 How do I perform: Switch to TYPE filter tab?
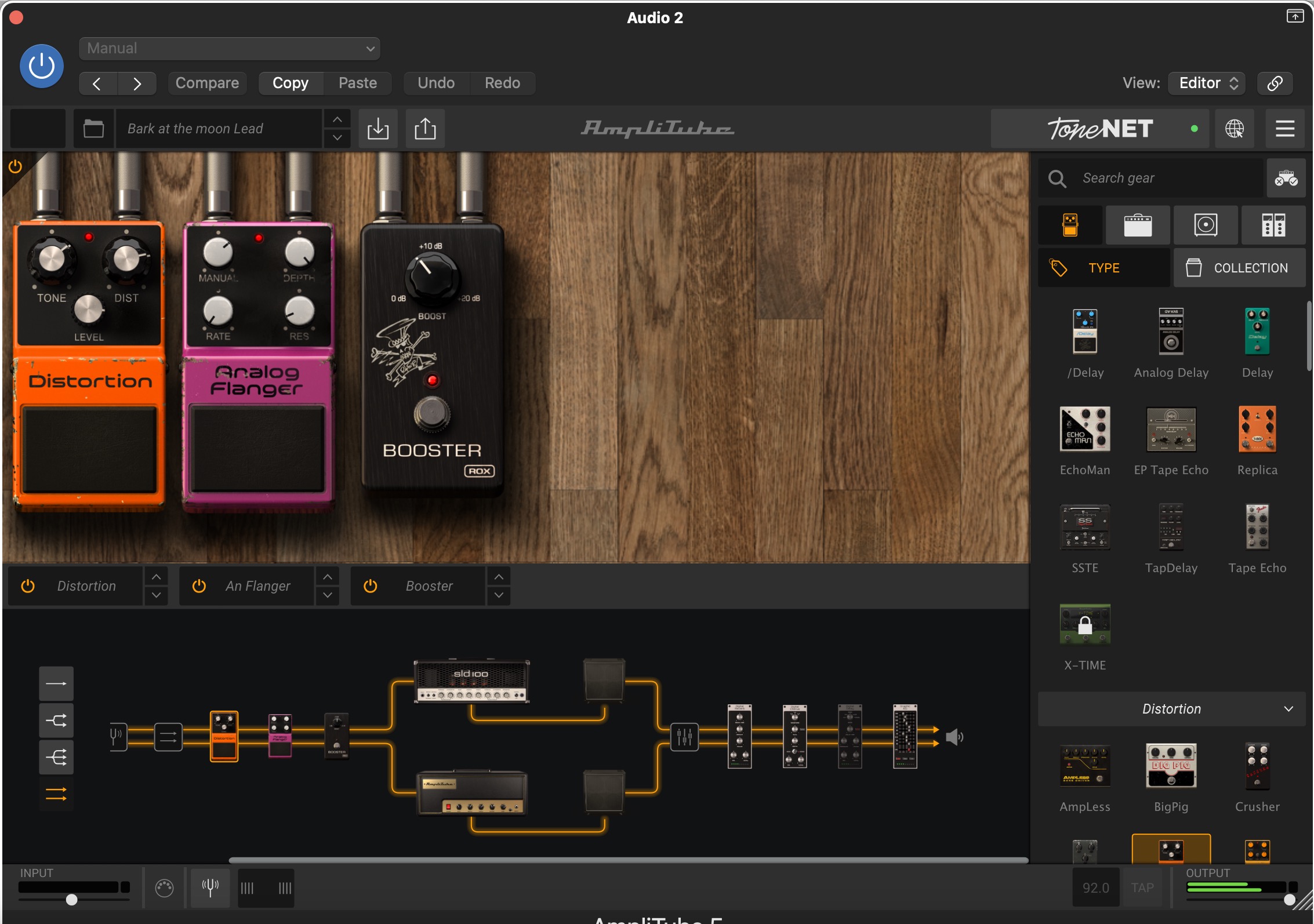1104,268
